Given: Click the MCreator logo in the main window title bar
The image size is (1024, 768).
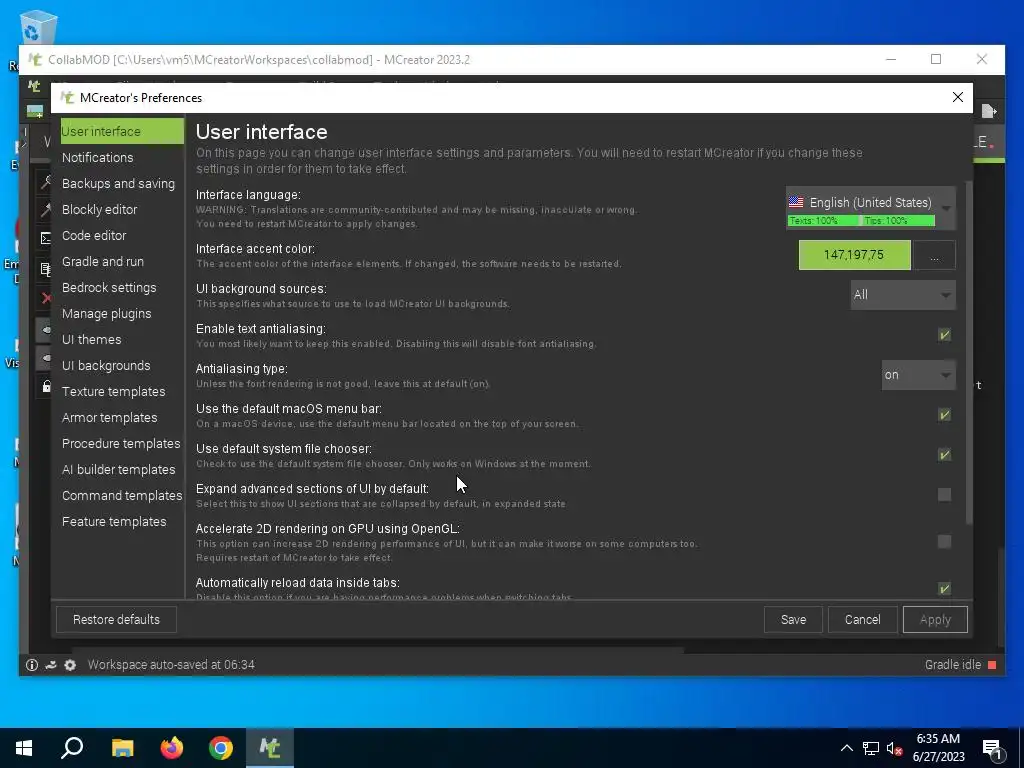Looking at the screenshot, I should pos(35,59).
